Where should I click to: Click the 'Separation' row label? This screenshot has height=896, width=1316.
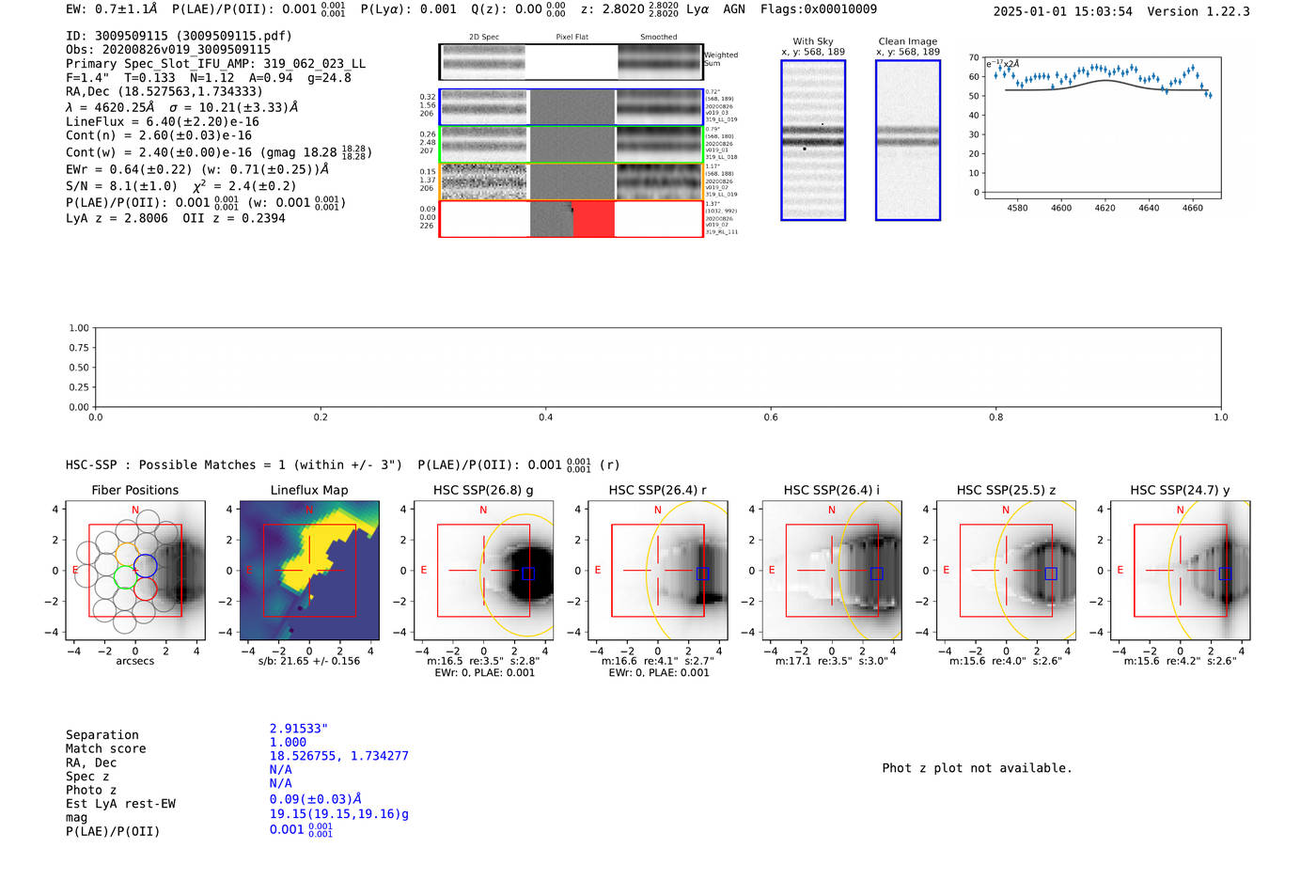pos(102,735)
